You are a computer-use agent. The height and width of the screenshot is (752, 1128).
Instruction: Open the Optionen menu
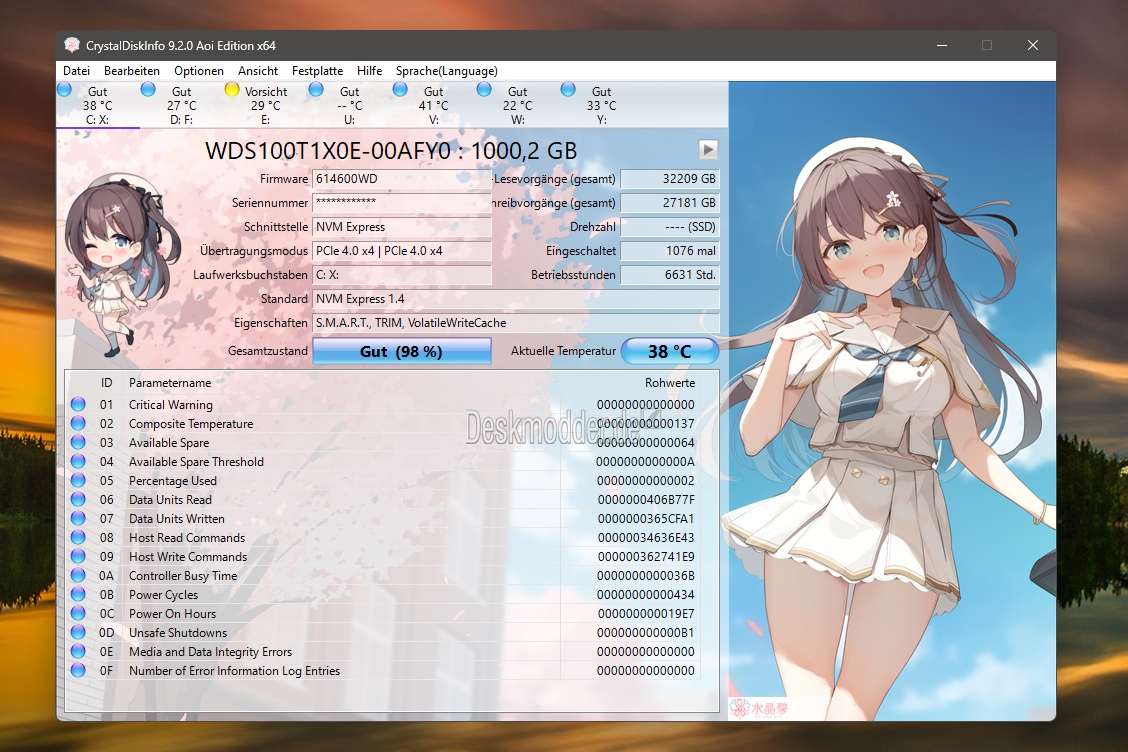199,71
